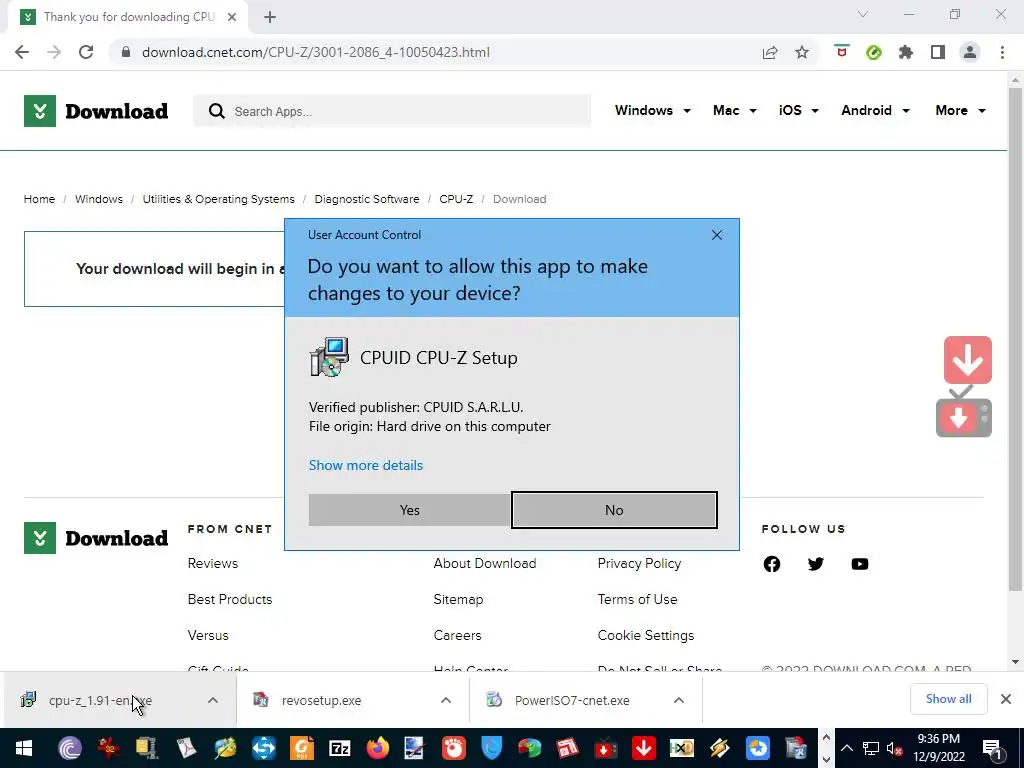The width and height of the screenshot is (1024, 768).
Task: Open Chrome three-dot menu
Action: coord(1002,52)
